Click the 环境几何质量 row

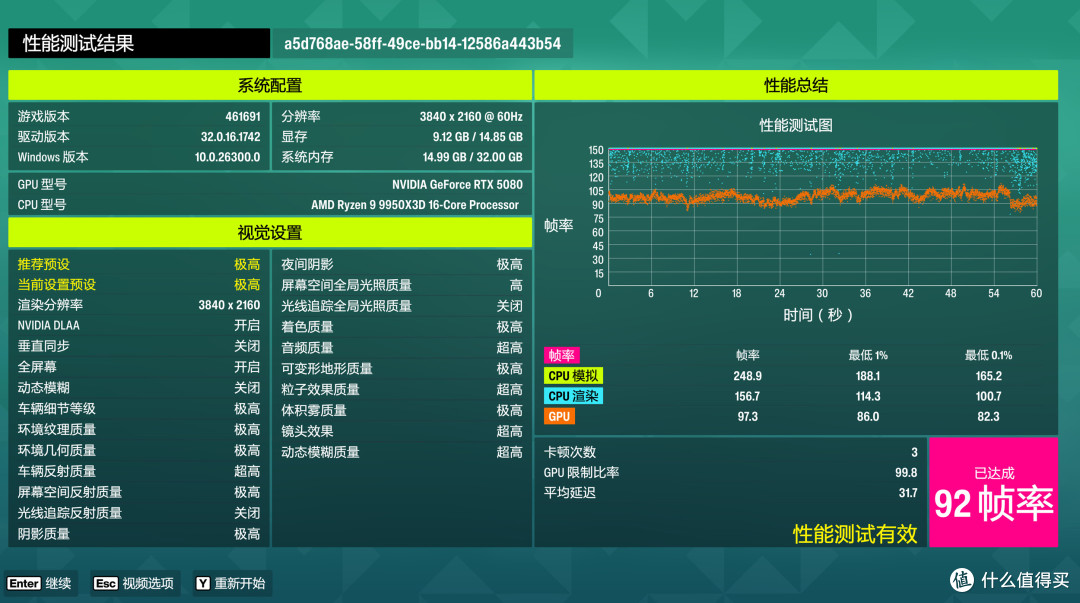139,450
